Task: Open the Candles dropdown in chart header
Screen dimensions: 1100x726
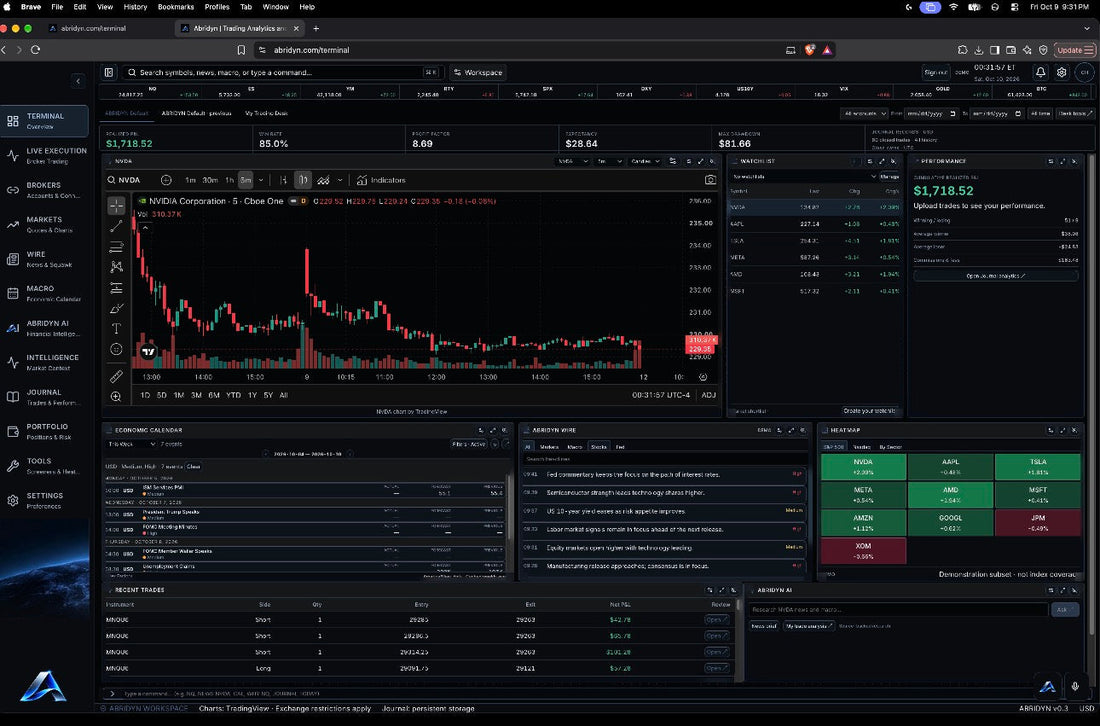Action: pos(645,161)
